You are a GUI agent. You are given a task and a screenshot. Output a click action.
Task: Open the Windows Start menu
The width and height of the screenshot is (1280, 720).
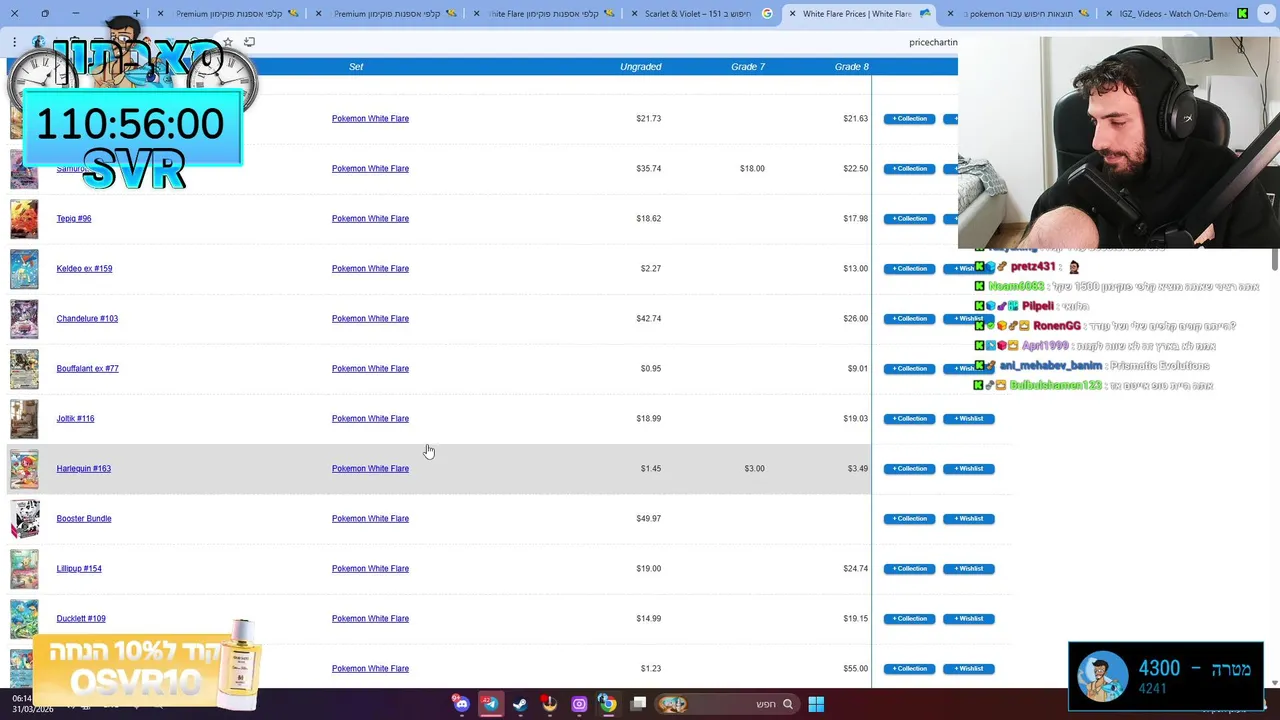(816, 704)
